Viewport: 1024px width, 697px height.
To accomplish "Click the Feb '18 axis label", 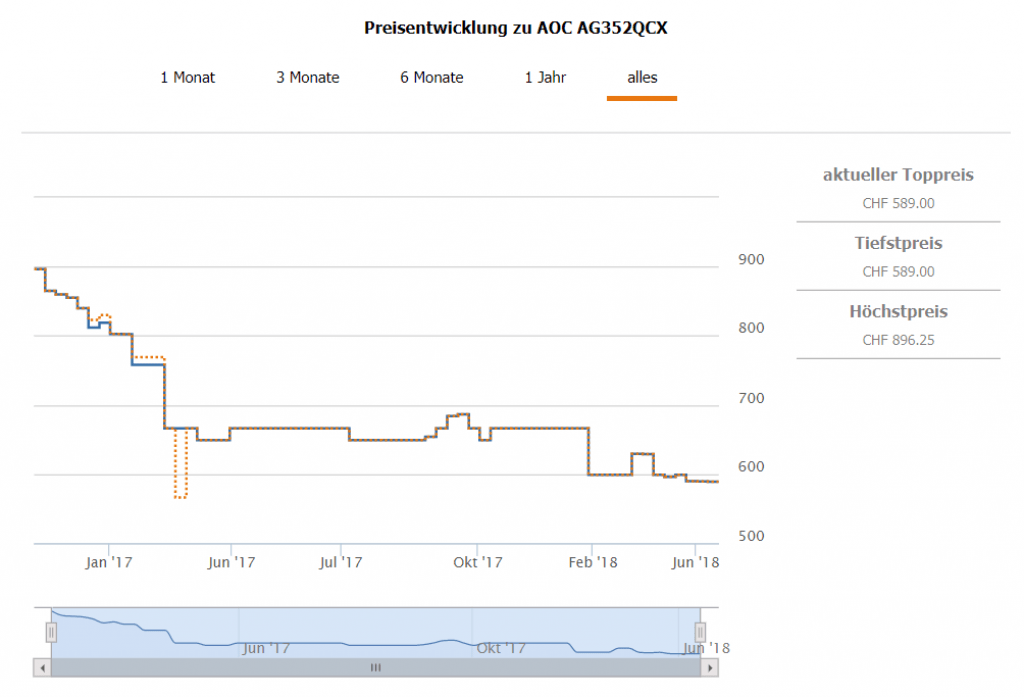I will coord(592,563).
